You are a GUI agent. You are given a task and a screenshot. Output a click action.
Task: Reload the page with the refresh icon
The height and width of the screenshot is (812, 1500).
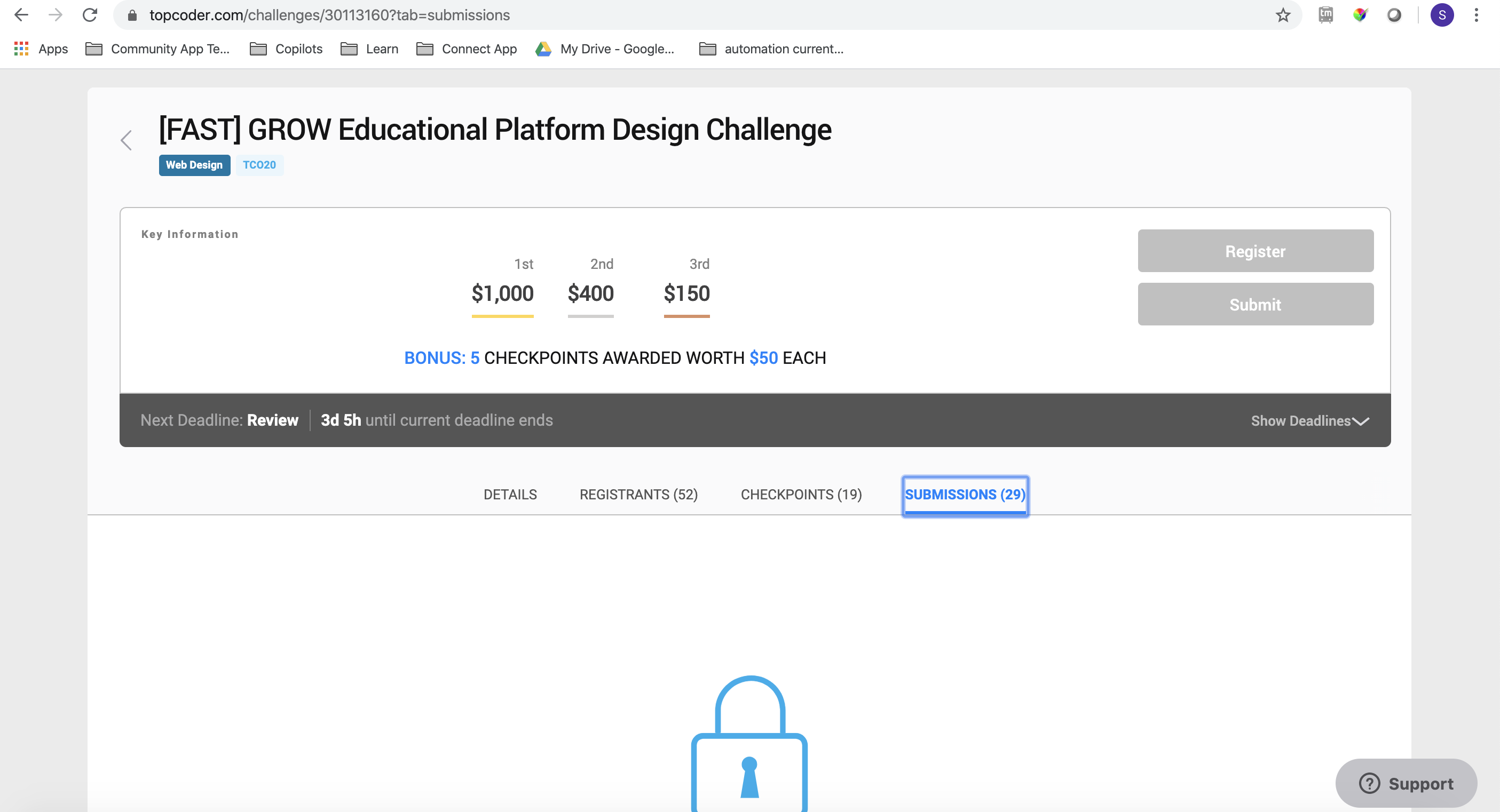pyautogui.click(x=90, y=15)
